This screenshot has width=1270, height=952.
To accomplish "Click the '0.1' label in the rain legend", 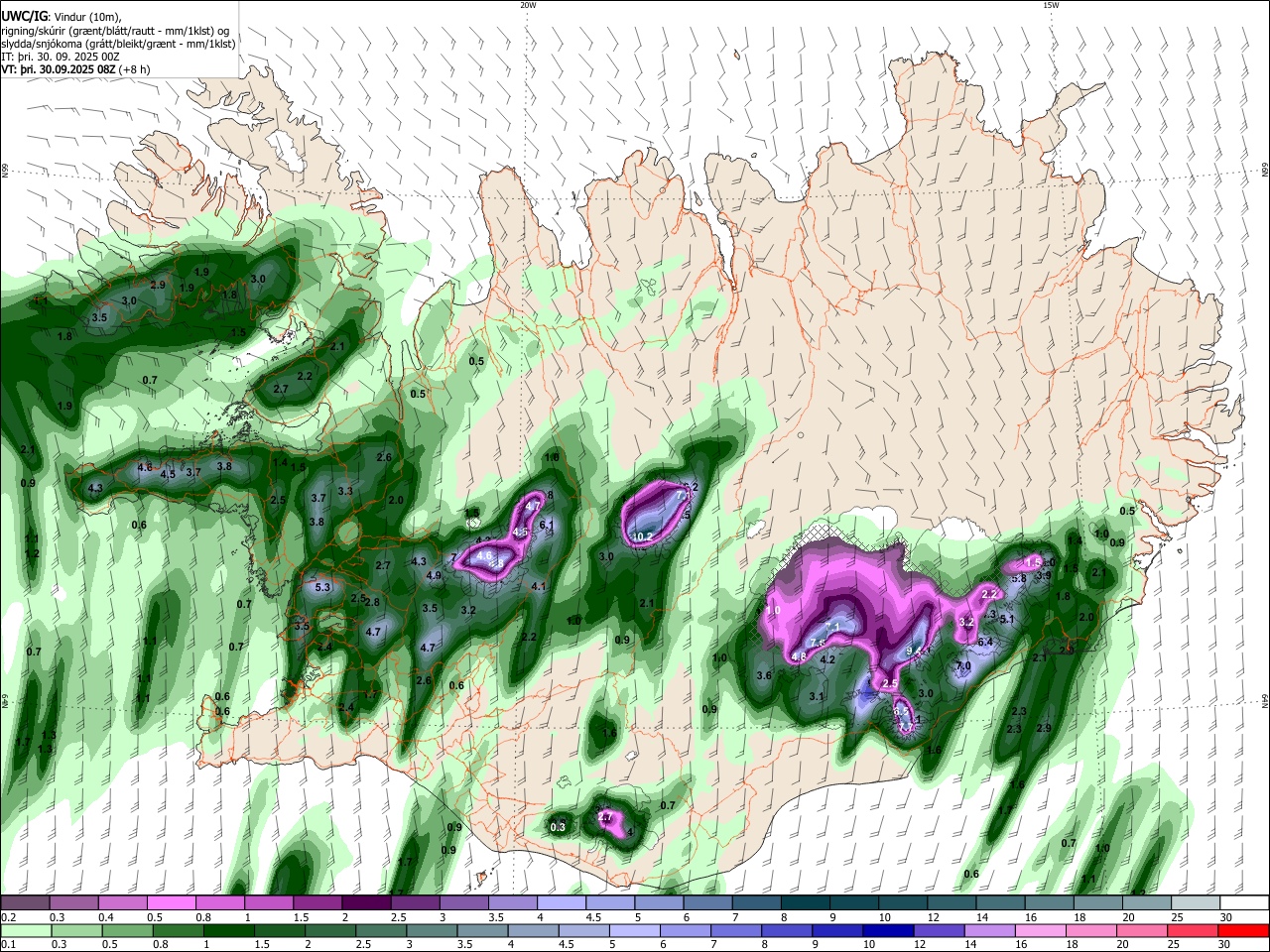I will point(8,945).
